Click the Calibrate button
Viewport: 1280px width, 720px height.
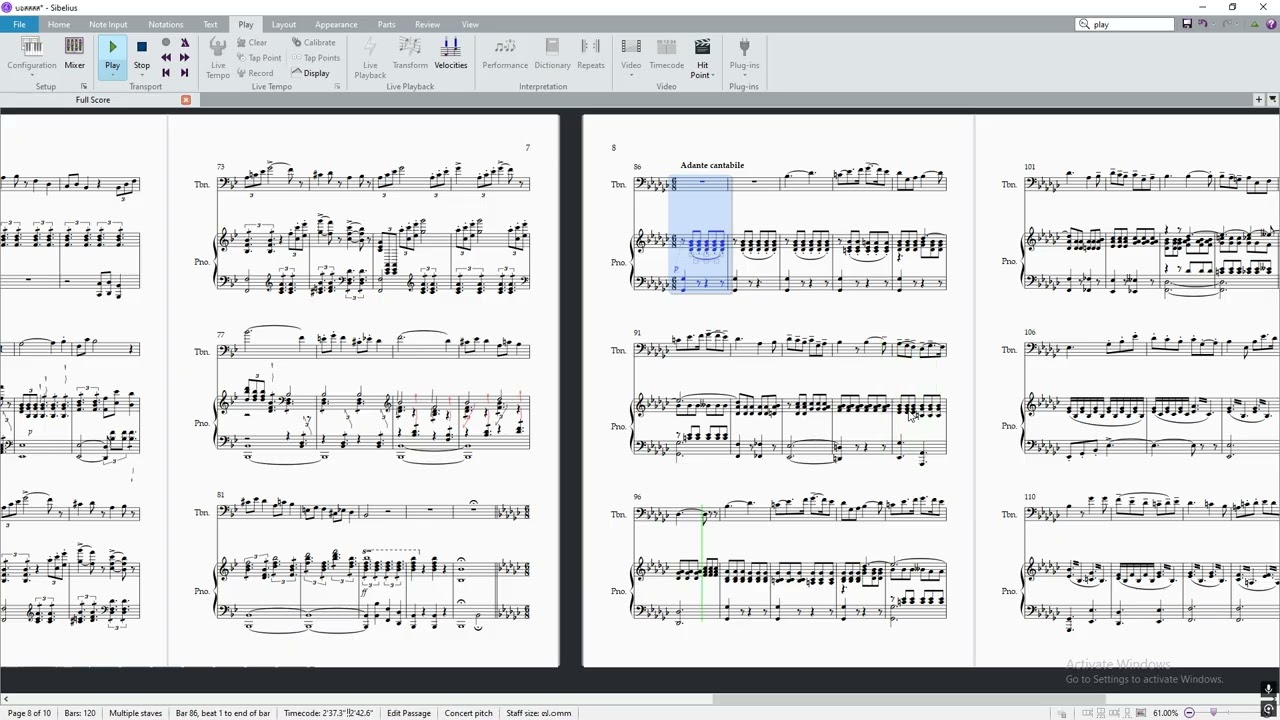tap(314, 43)
